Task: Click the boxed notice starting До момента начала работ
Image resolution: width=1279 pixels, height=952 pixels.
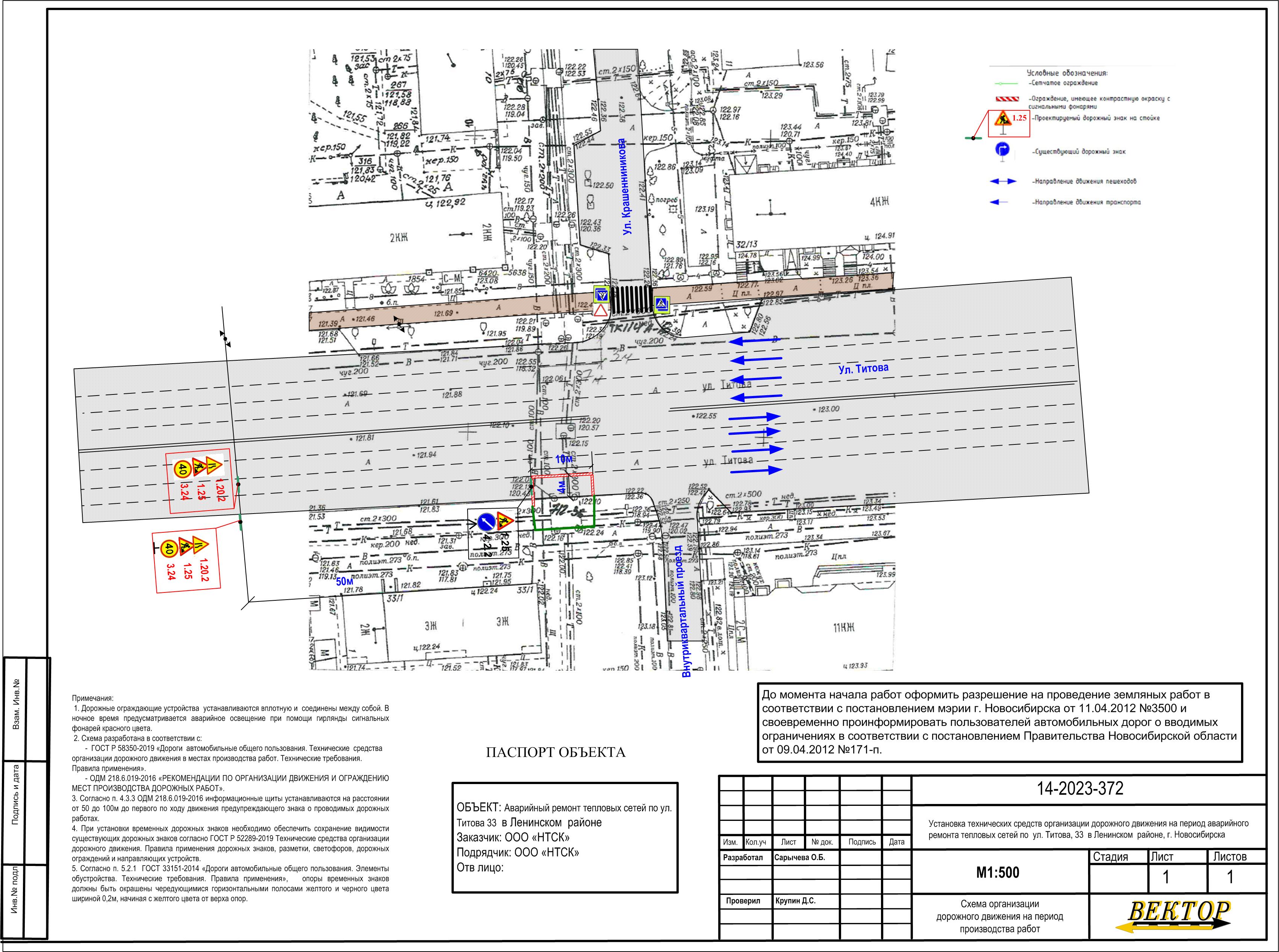Action: (x=1000, y=723)
